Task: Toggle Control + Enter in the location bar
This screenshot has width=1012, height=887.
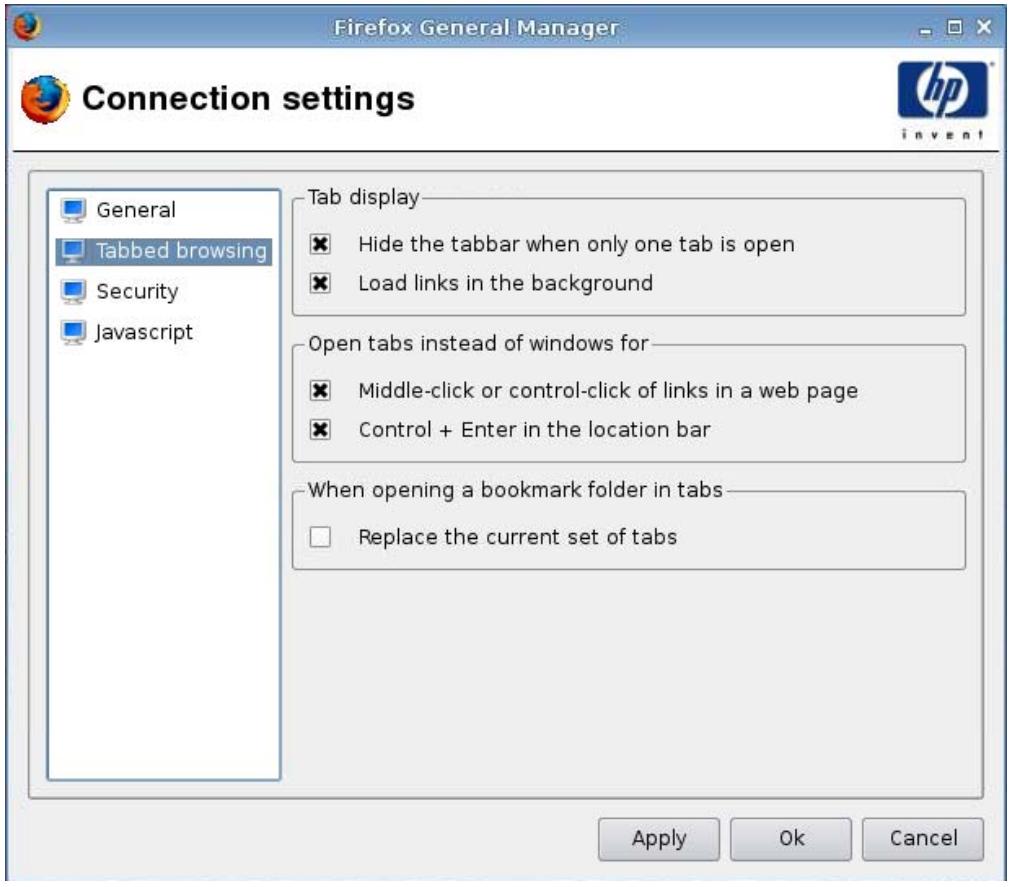Action: (x=320, y=429)
